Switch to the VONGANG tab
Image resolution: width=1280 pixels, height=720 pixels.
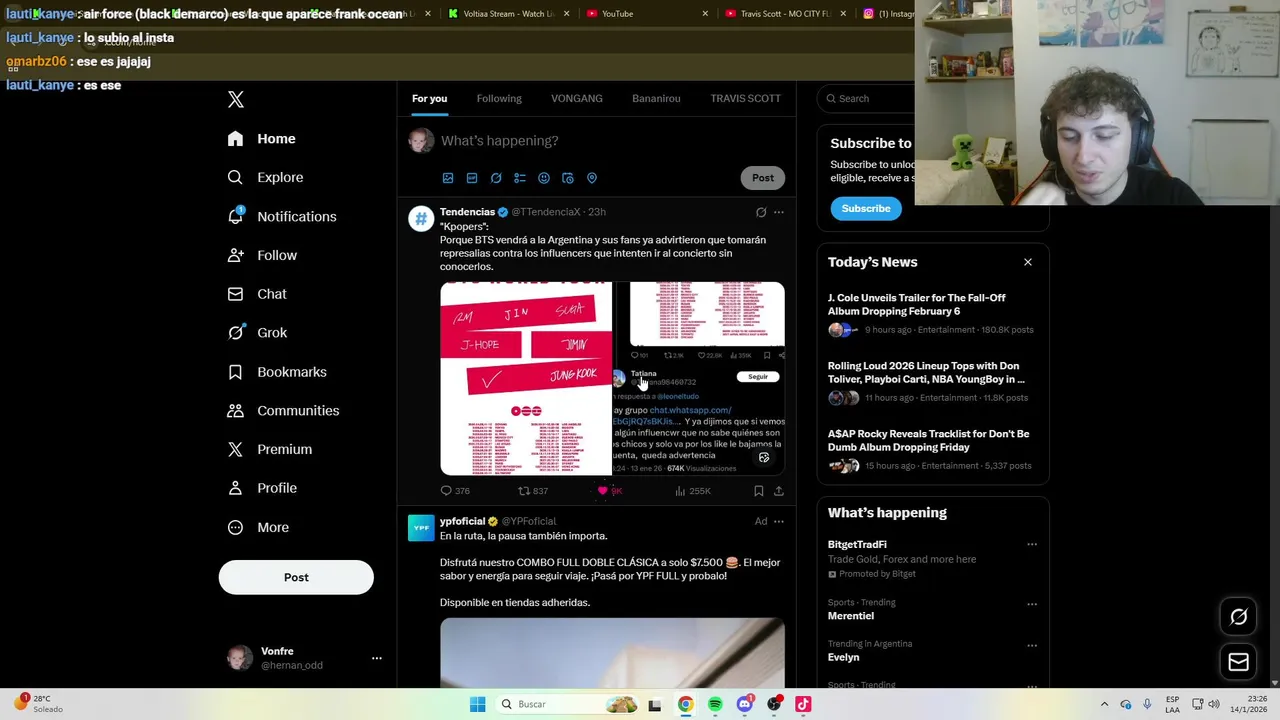point(577,98)
